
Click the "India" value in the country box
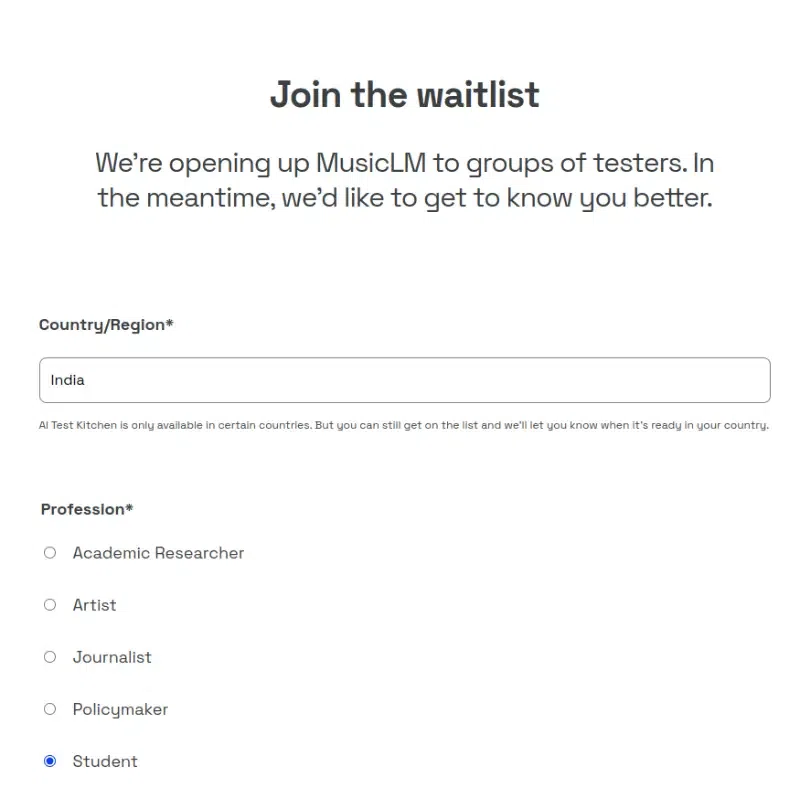[68, 380]
